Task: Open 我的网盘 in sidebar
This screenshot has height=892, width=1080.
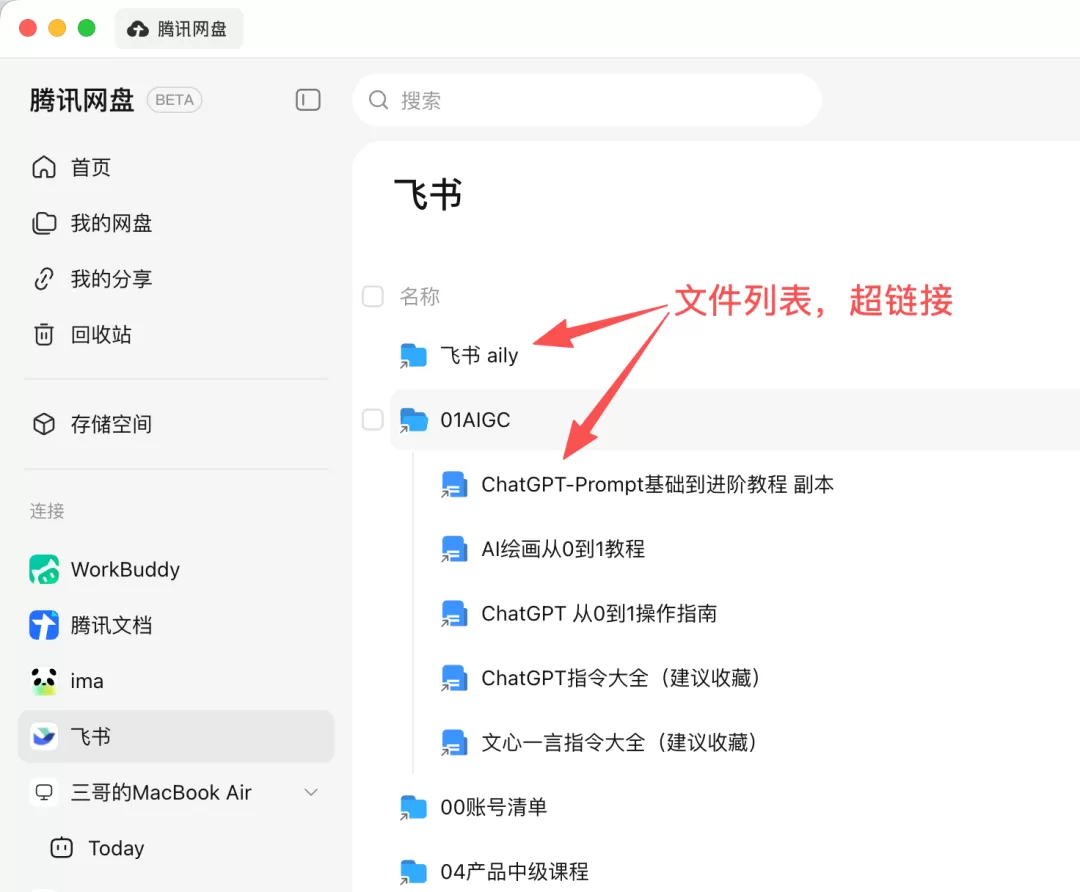Action: click(111, 223)
